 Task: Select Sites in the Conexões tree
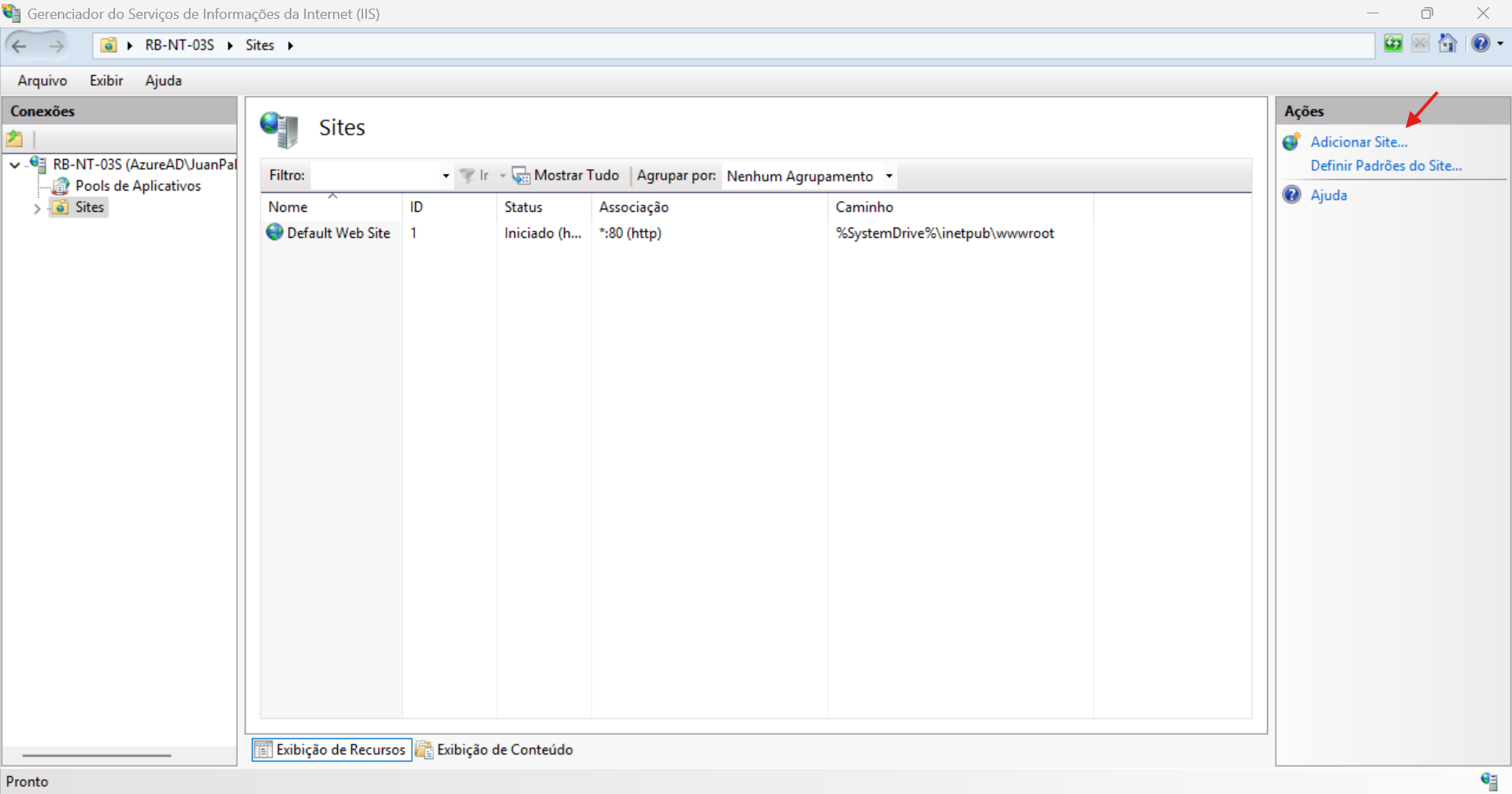[x=90, y=207]
